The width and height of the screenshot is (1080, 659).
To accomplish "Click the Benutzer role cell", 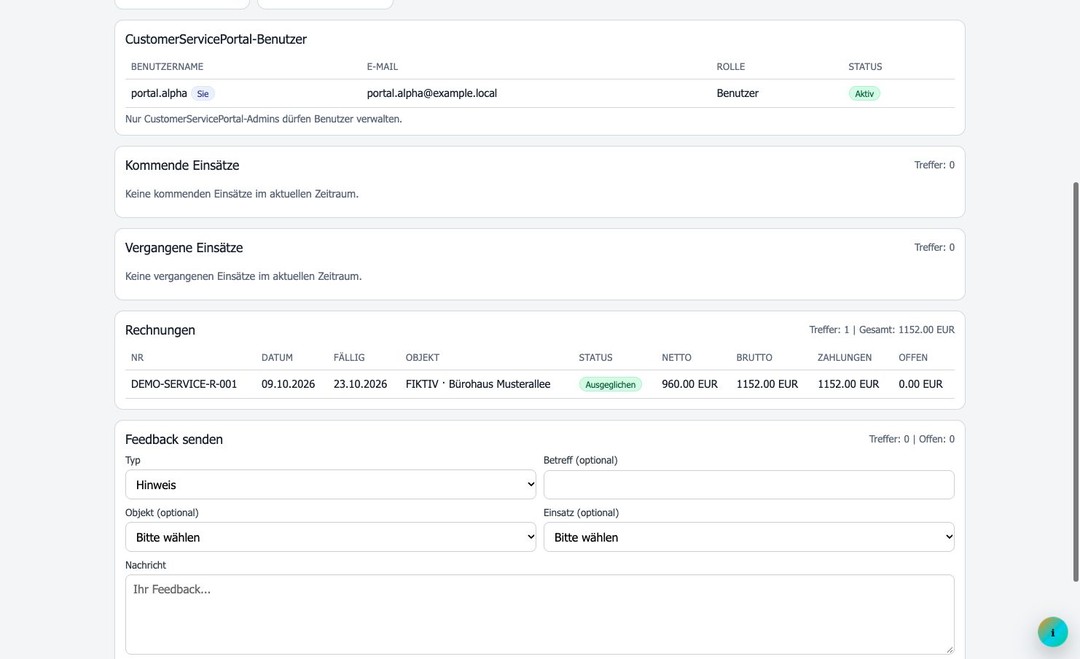I will coord(737,94).
